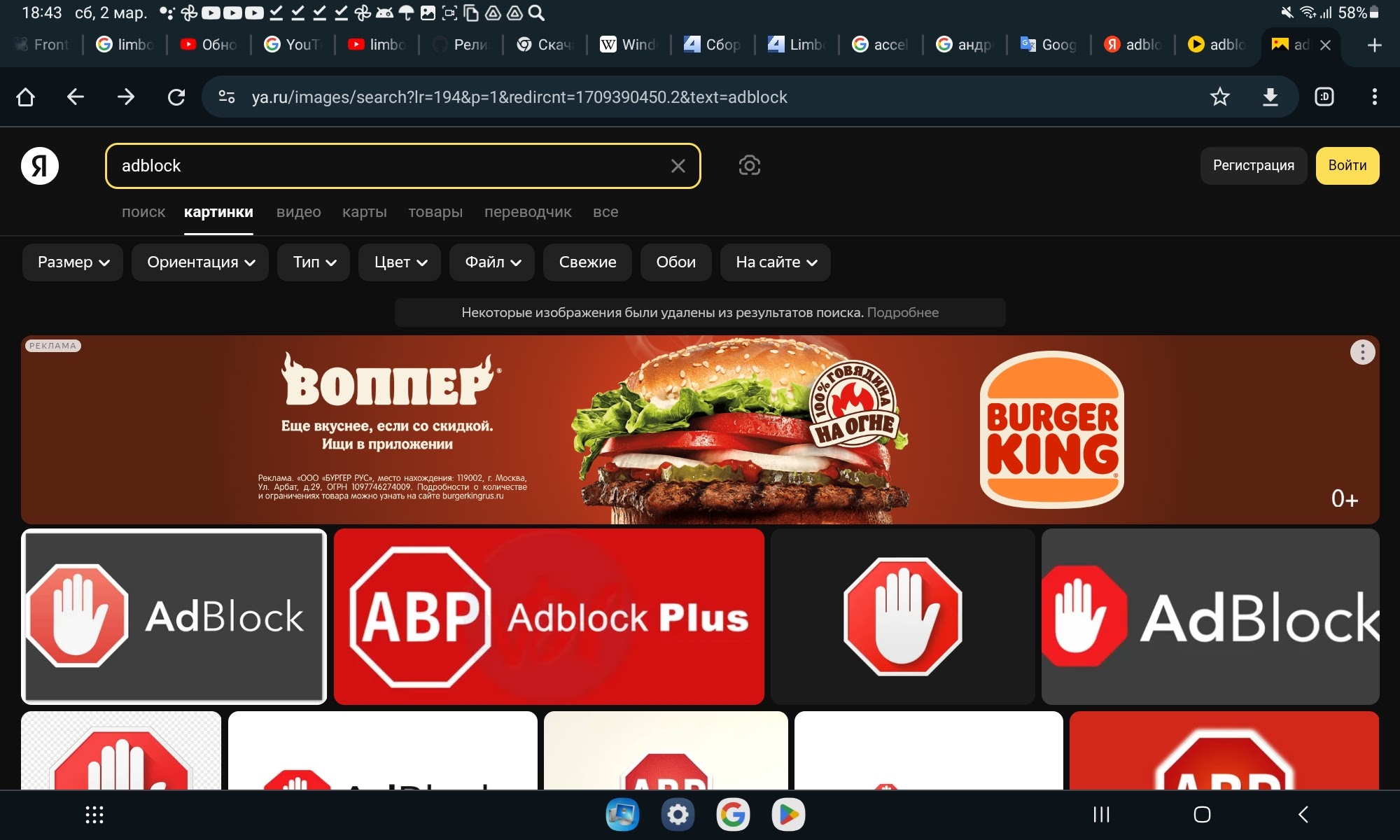Viewport: 1400px width, 840px height.
Task: Navigate forward in browser
Action: [x=126, y=97]
